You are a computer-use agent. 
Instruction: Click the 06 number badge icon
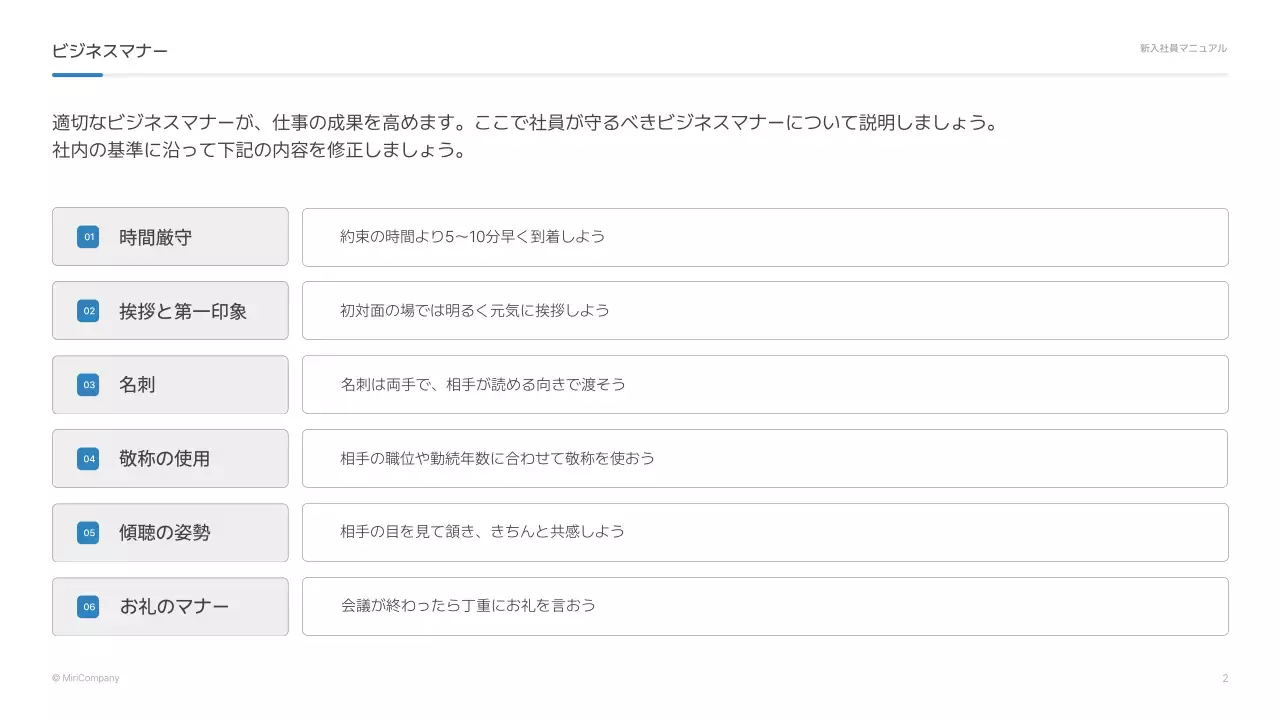(x=88, y=607)
